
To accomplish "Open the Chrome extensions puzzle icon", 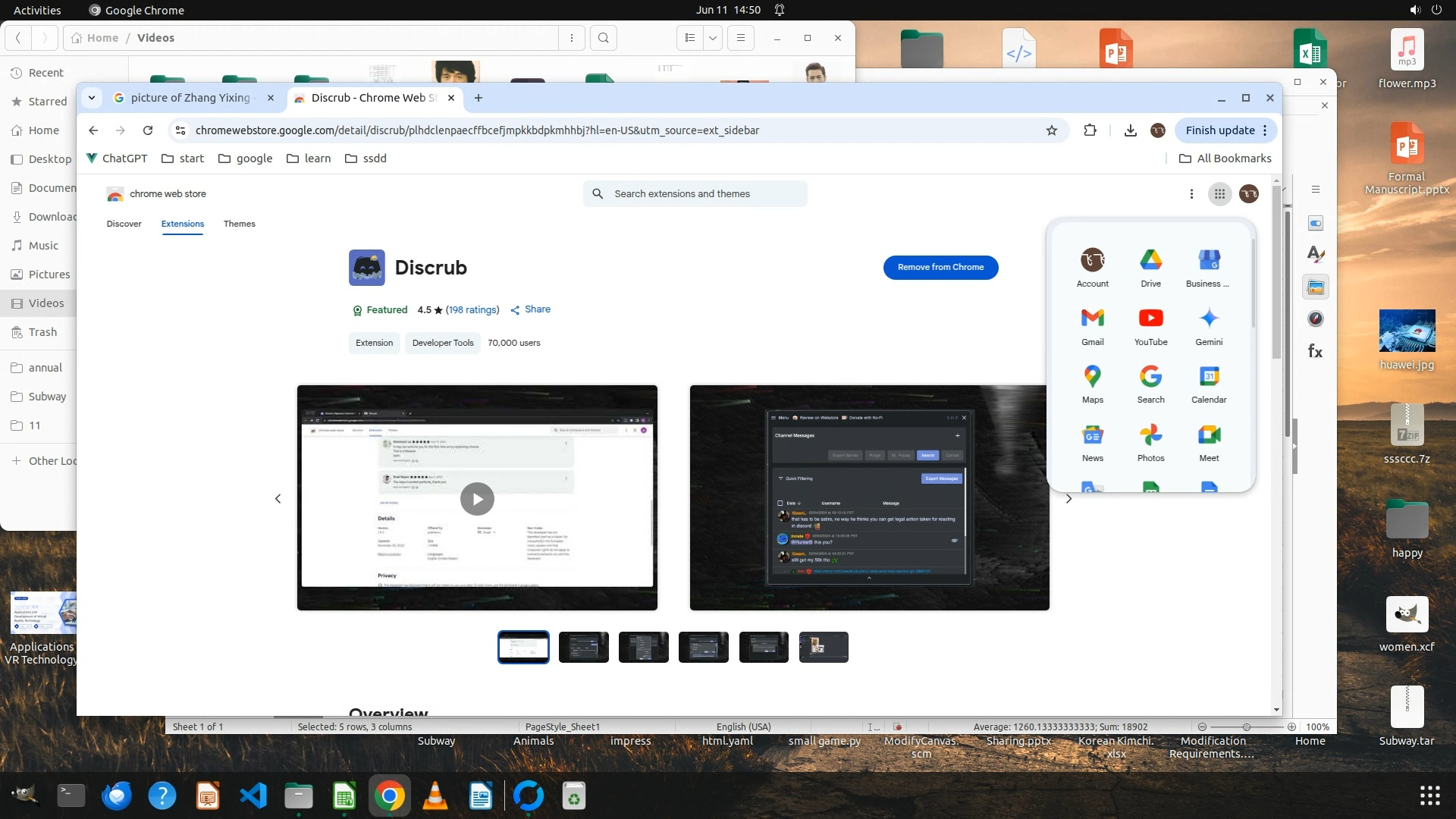I will 1090,130.
